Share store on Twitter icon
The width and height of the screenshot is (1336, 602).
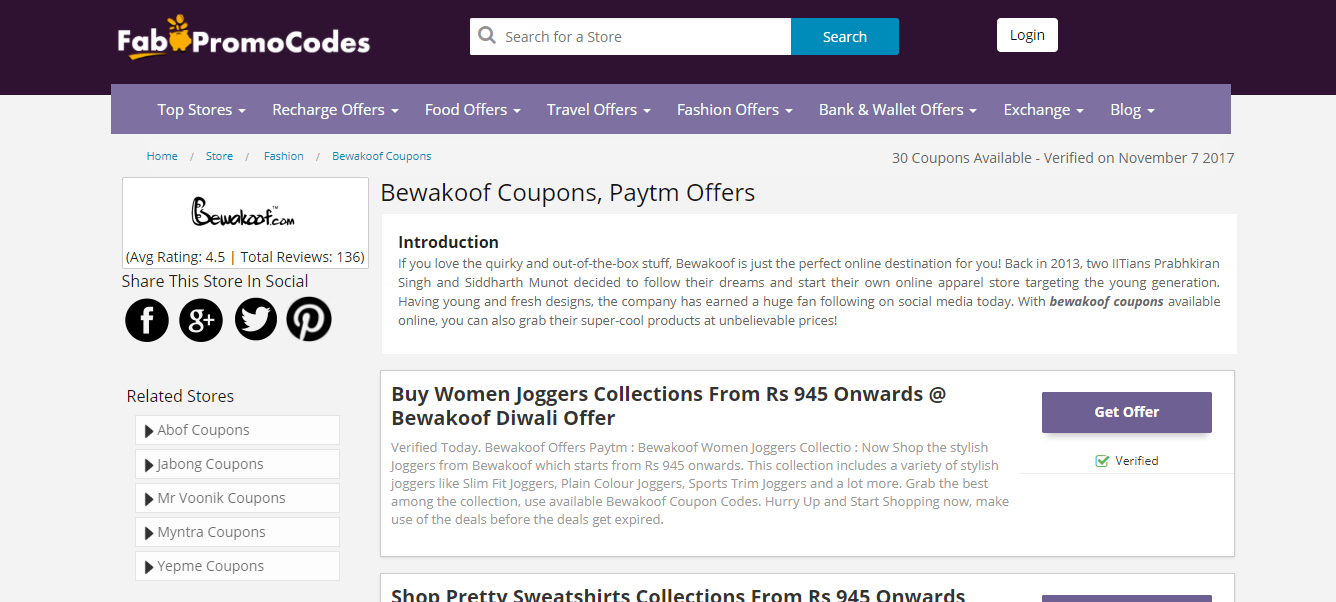click(x=256, y=320)
